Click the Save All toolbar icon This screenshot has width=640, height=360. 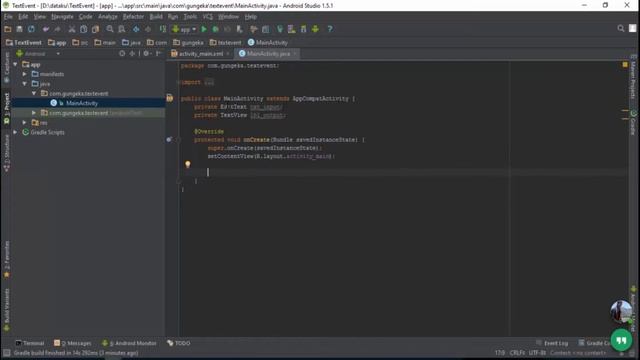pyautogui.click(x=19, y=29)
